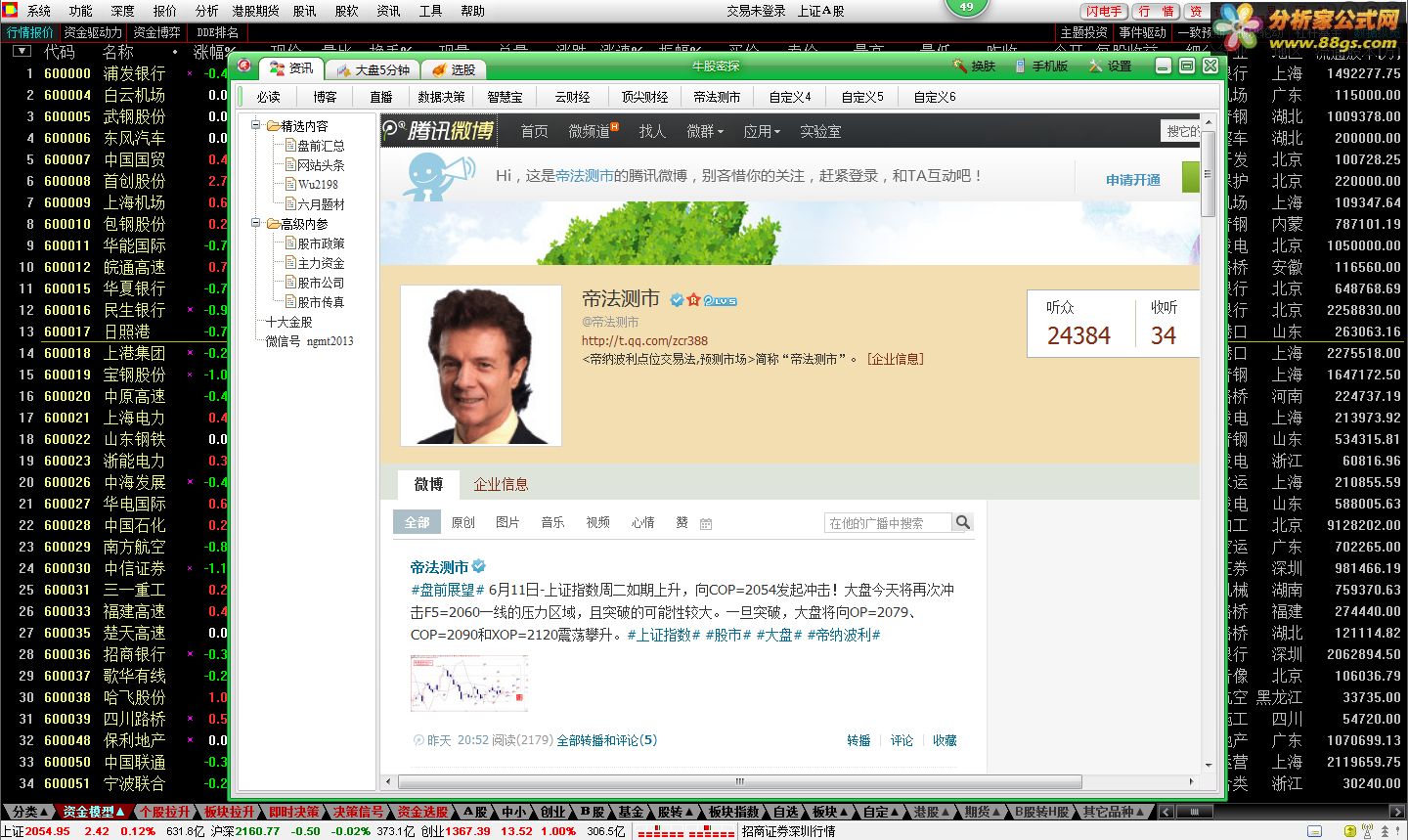Open the chart thumbnail in post
The height and width of the screenshot is (840, 1408).
pos(469,683)
